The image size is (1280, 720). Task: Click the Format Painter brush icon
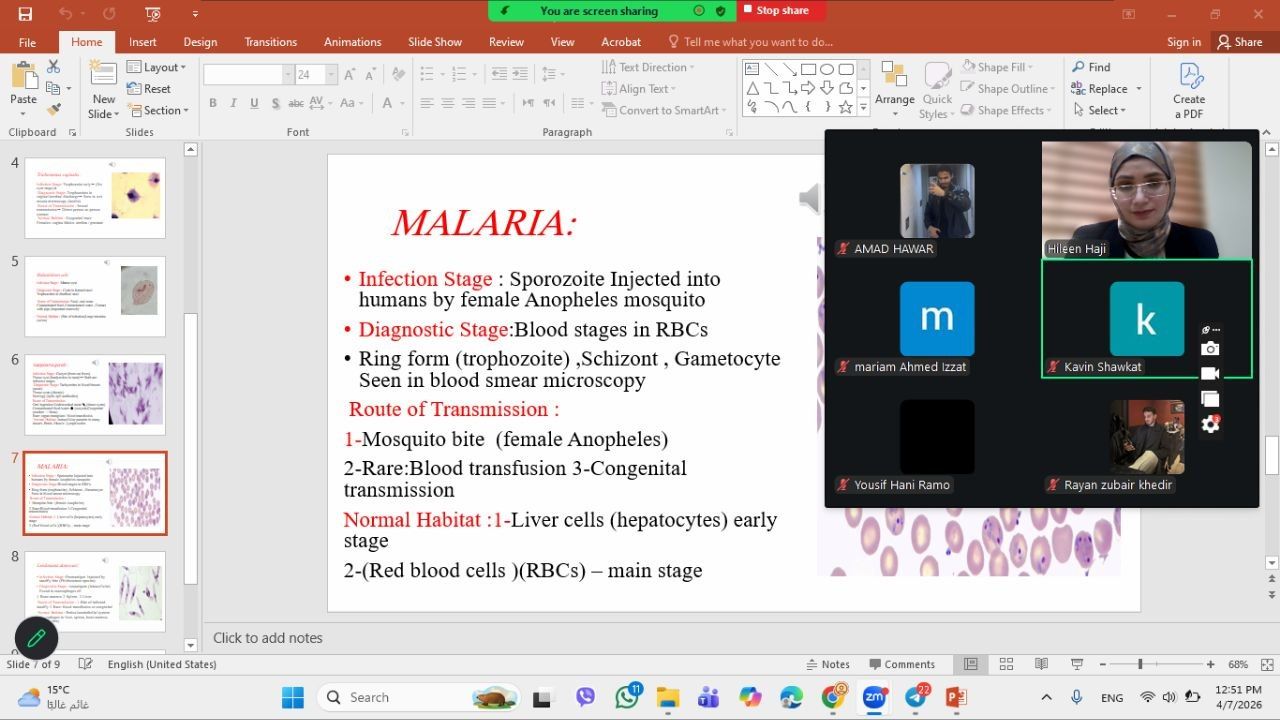[54, 109]
